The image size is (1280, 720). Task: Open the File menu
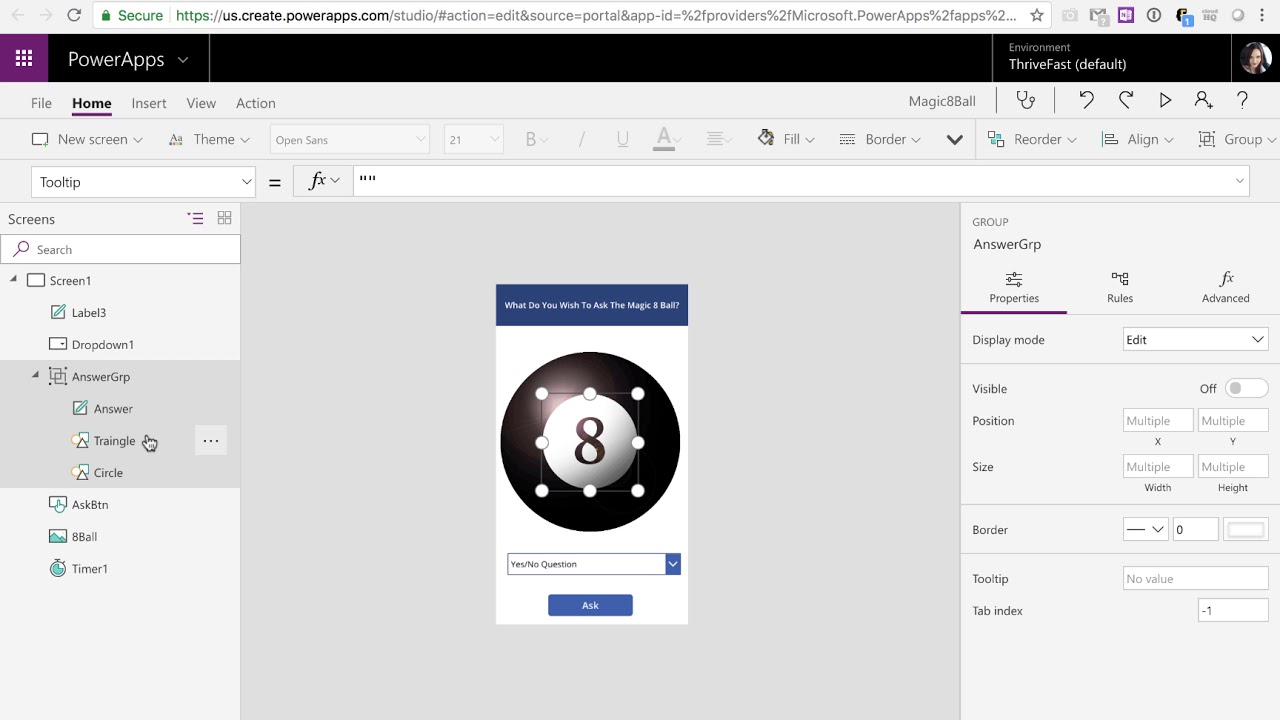point(41,103)
